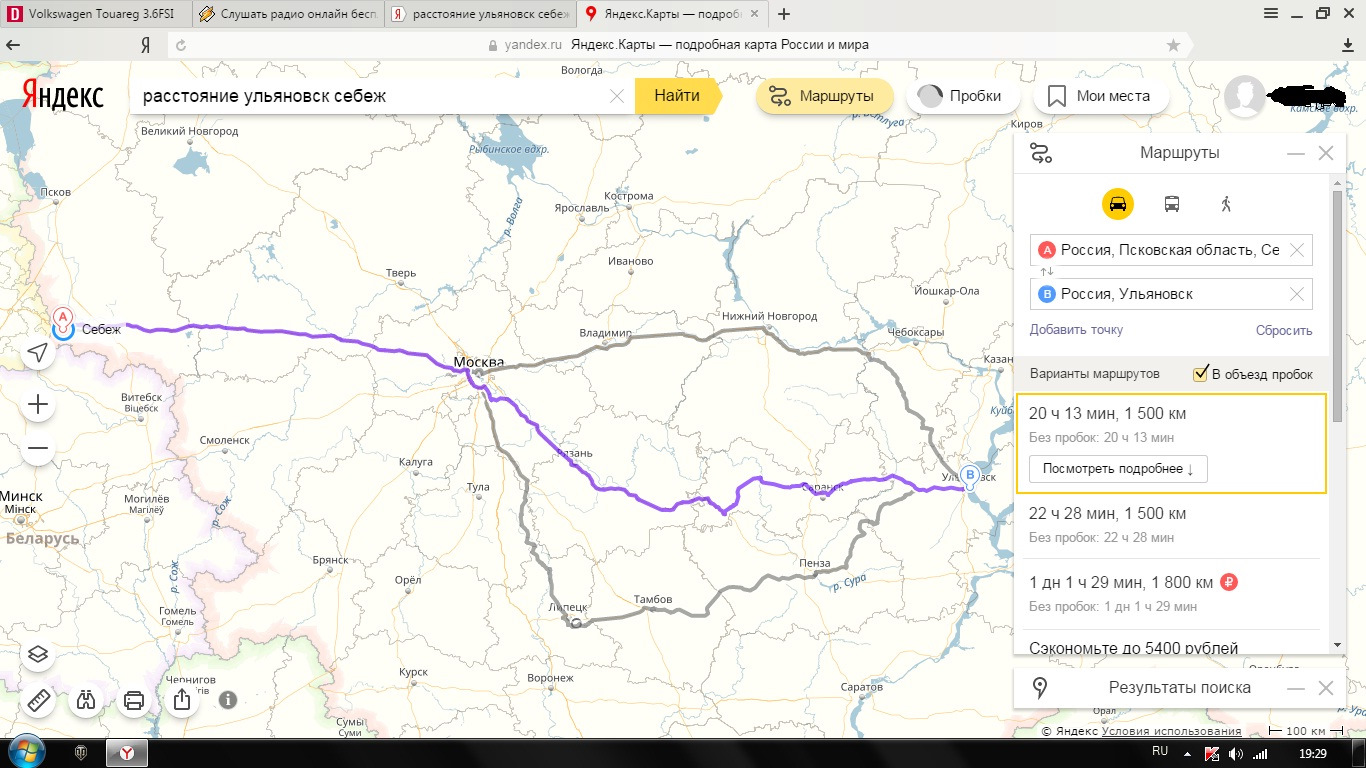Select the car route mode icon
Viewport: 1366px width, 768px height.
(1117, 204)
